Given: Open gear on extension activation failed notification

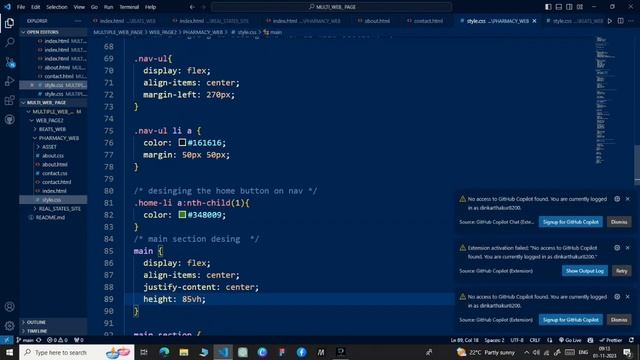Looking at the screenshot, I should [617, 248].
